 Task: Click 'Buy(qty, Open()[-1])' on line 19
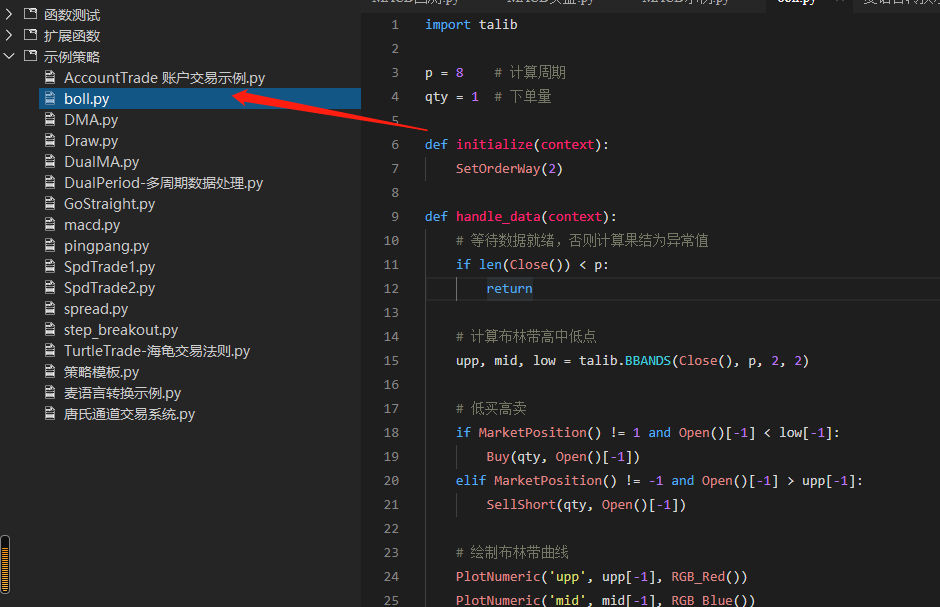563,456
